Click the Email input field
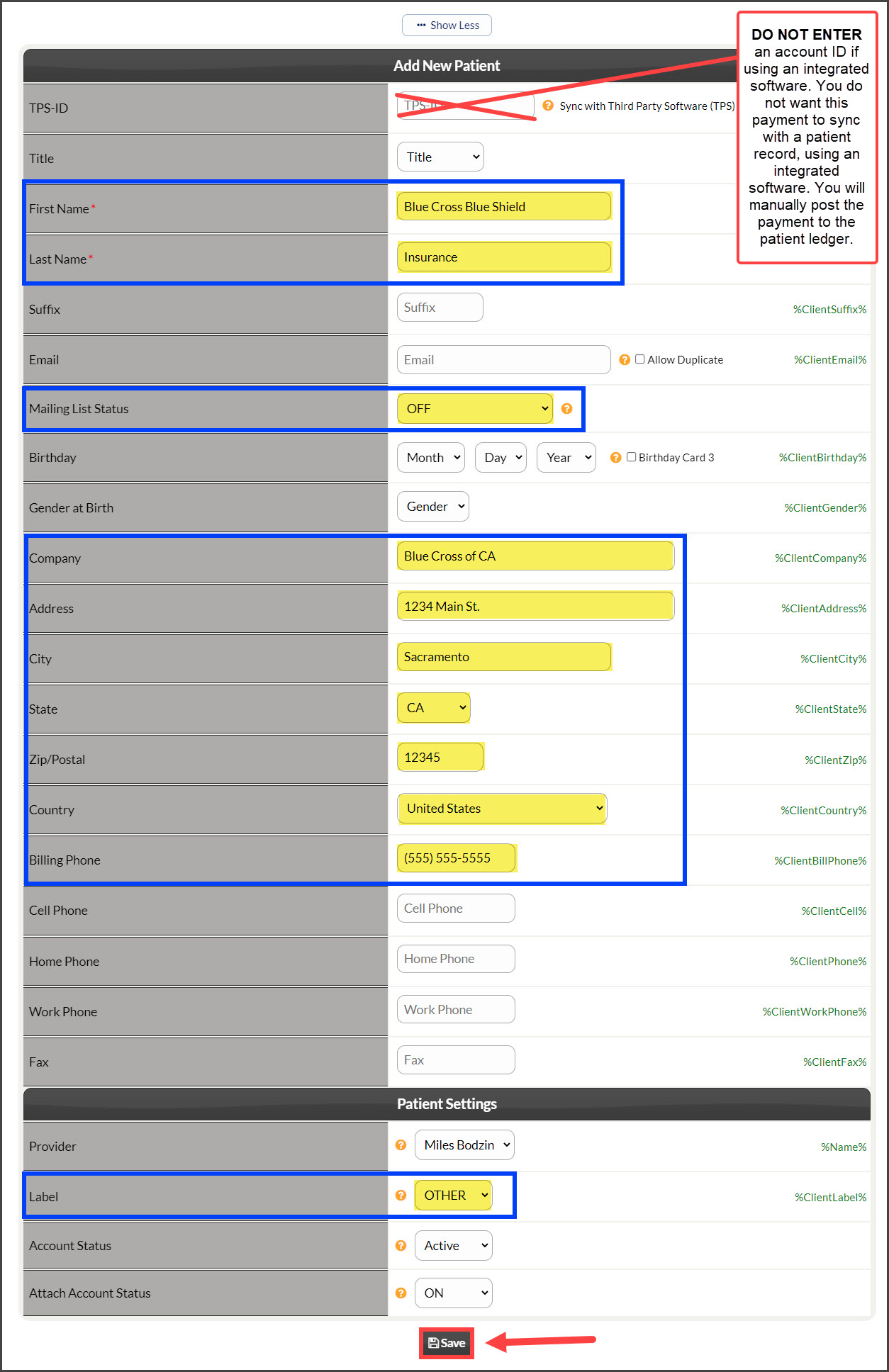 (x=504, y=360)
